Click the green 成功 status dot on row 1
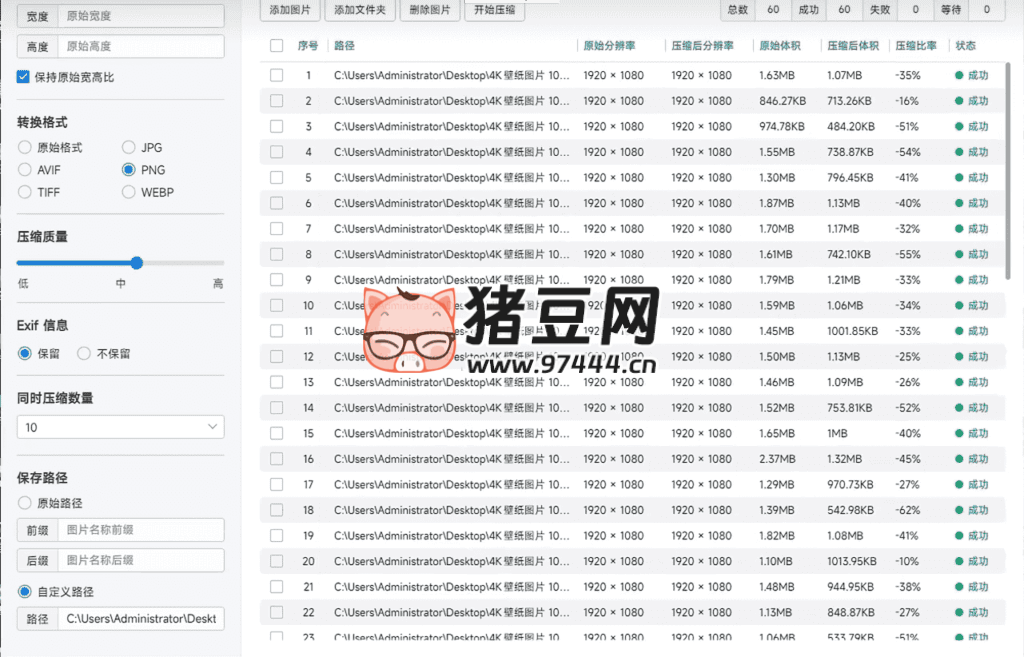1024x657 pixels. point(961,75)
